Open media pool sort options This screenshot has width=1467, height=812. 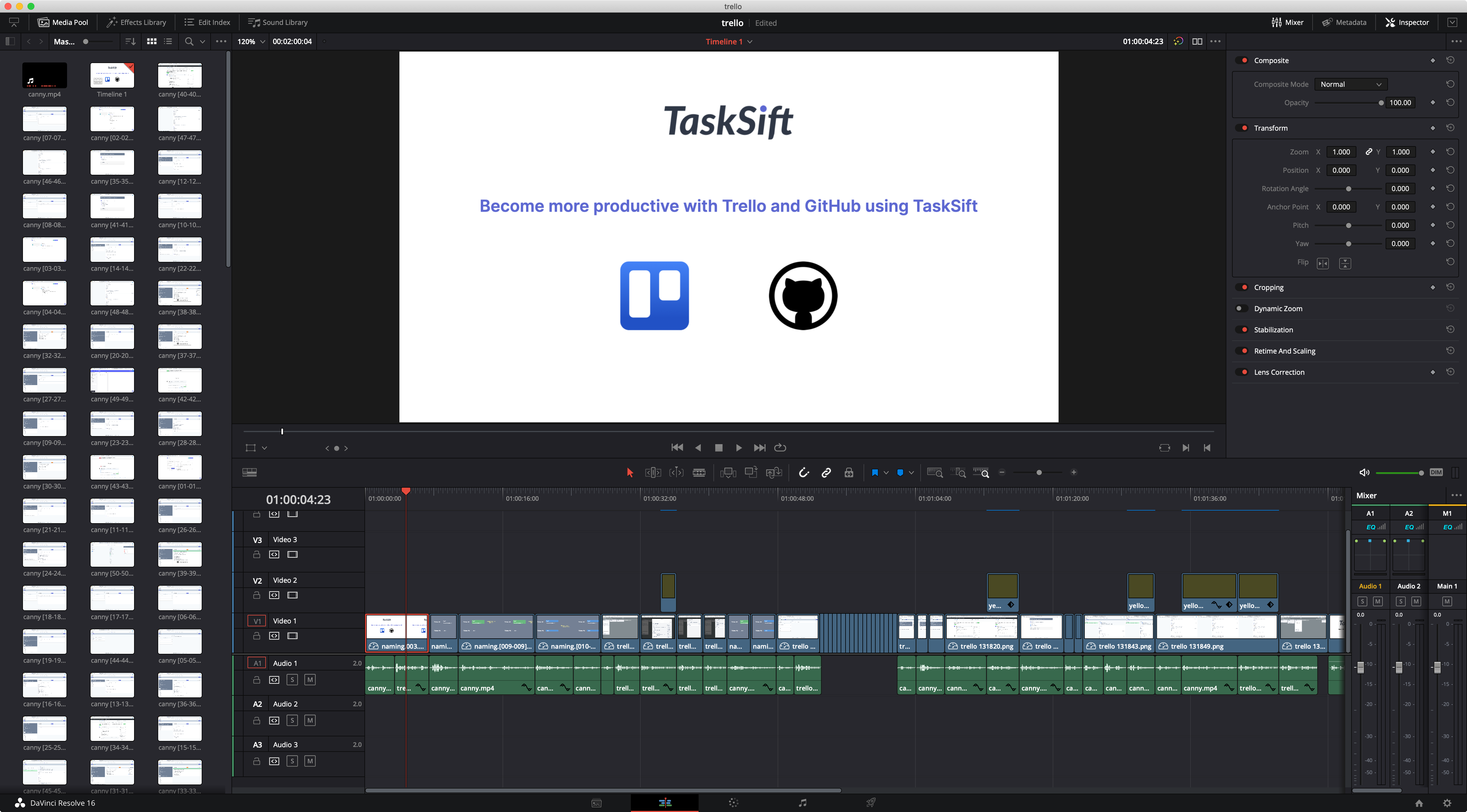[130, 42]
